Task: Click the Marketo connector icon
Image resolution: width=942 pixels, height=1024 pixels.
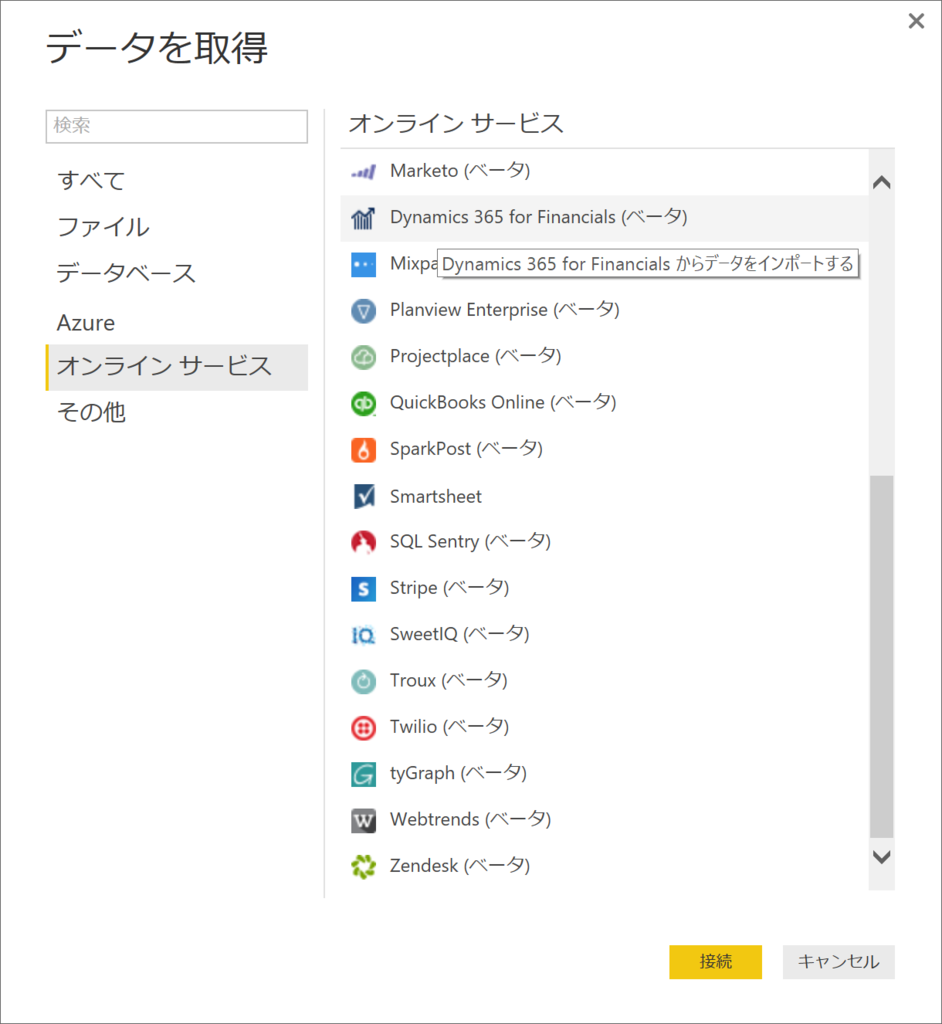Action: [363, 172]
